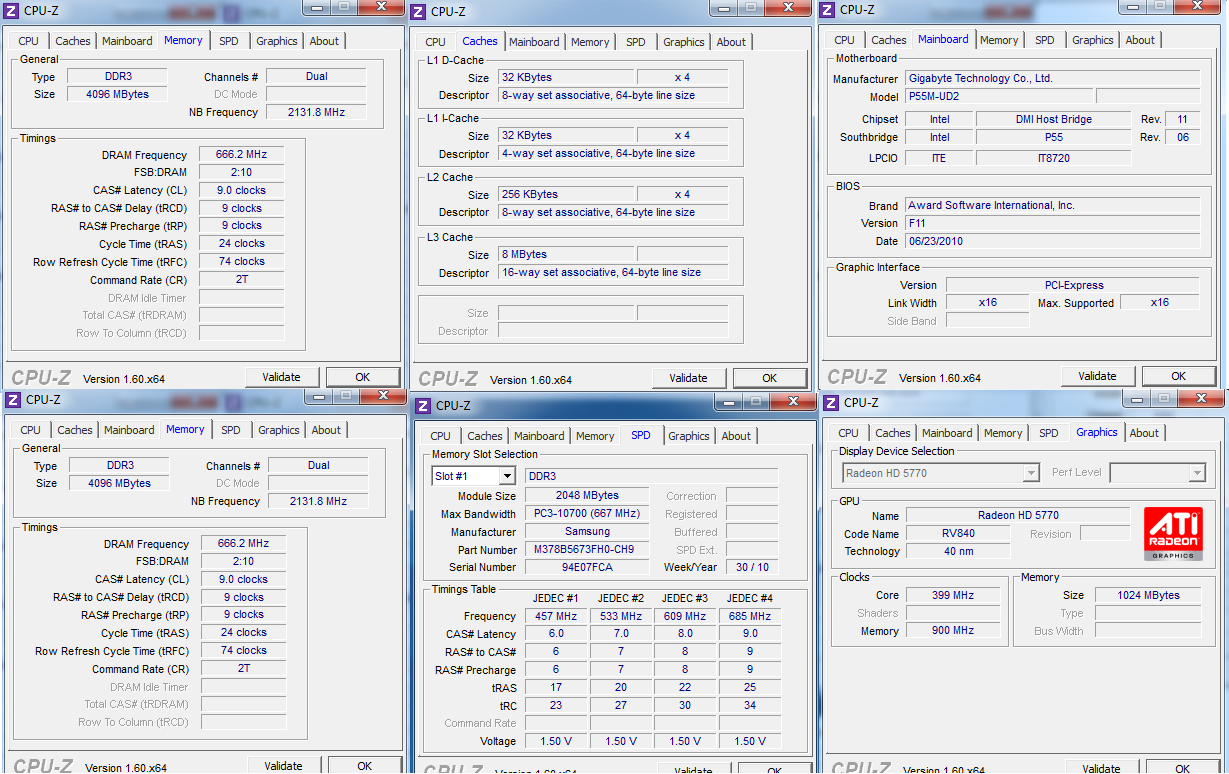The width and height of the screenshot is (1229, 774).
Task: Click the CPU-Z title icon of the Mainboard window
Action: [x=828, y=9]
